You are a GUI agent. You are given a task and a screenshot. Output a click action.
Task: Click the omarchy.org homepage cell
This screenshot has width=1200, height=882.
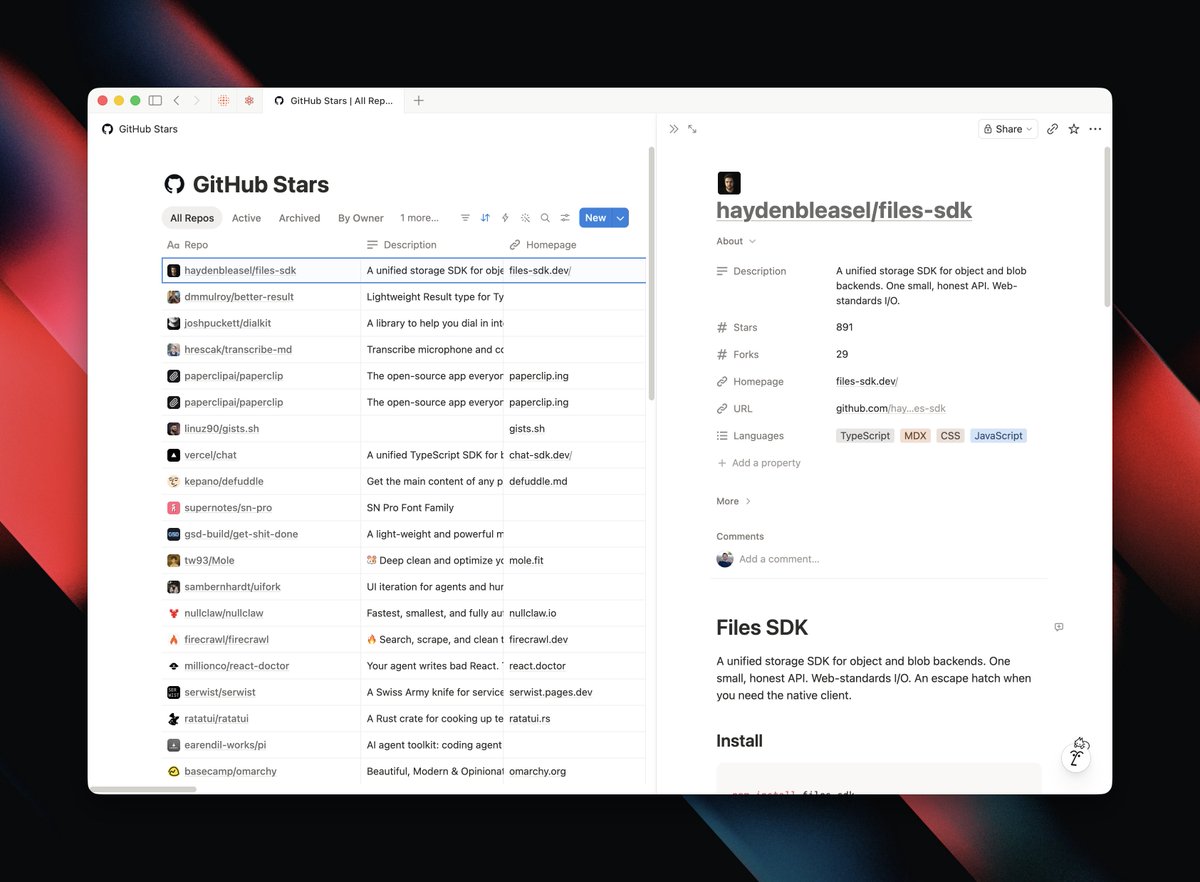(x=575, y=772)
